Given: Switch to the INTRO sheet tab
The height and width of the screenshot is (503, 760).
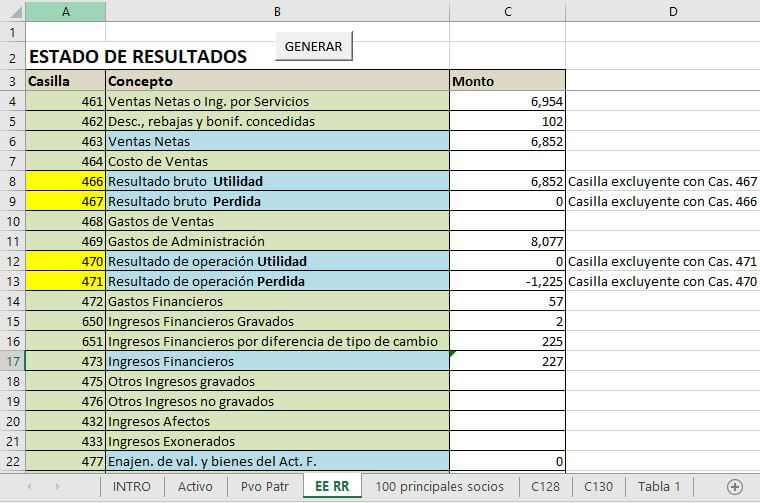Looking at the screenshot, I should click(x=132, y=487).
